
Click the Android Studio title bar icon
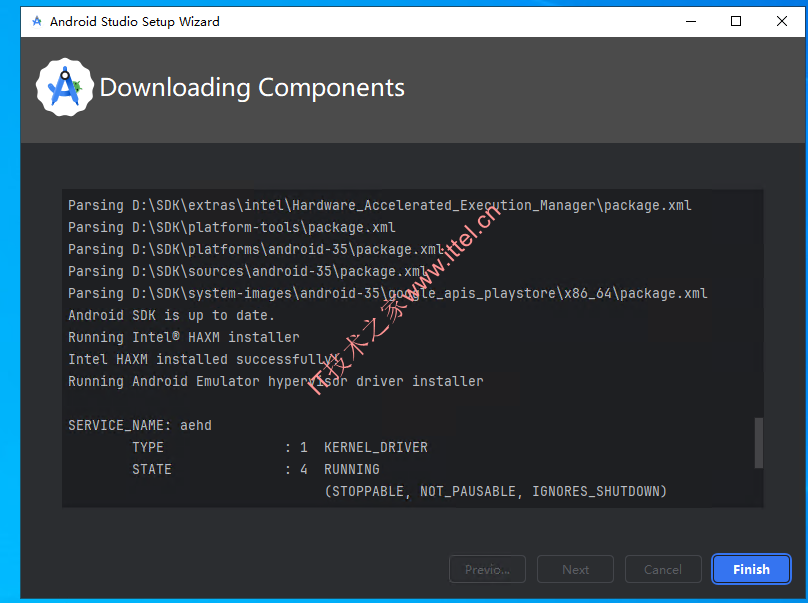pos(37,21)
